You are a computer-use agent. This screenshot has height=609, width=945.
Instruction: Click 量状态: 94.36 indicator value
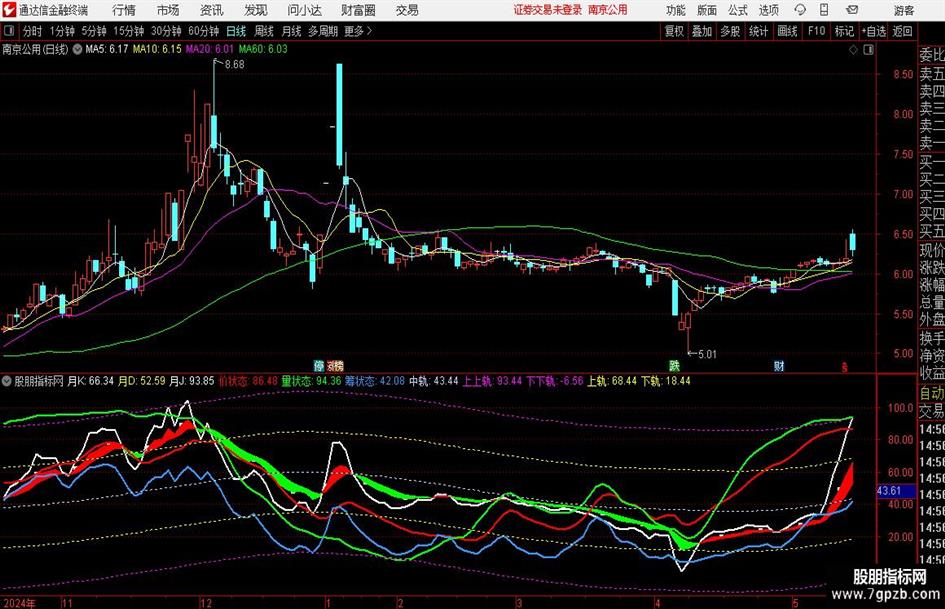pos(311,381)
